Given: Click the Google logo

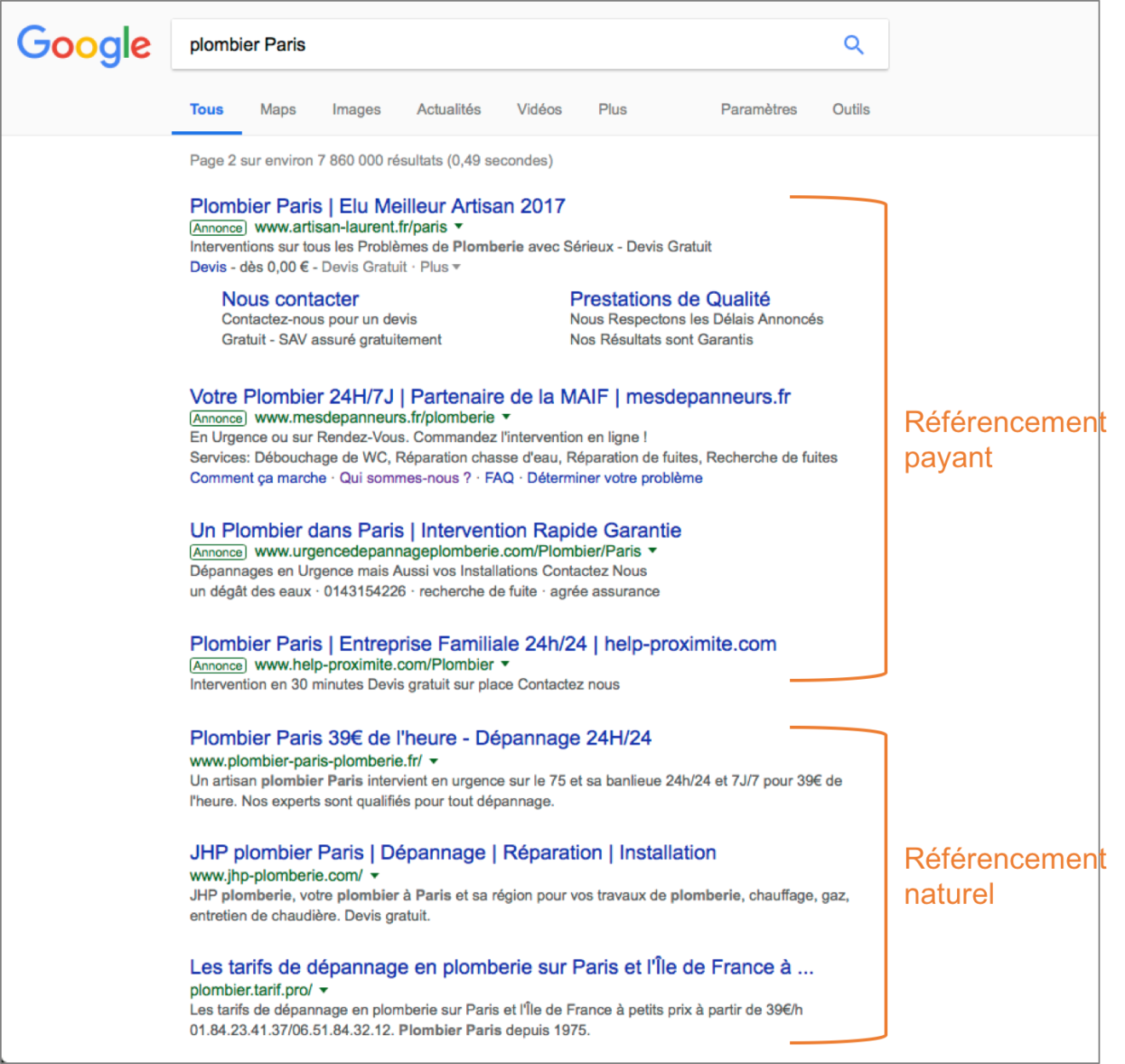Looking at the screenshot, I should coord(84,45).
